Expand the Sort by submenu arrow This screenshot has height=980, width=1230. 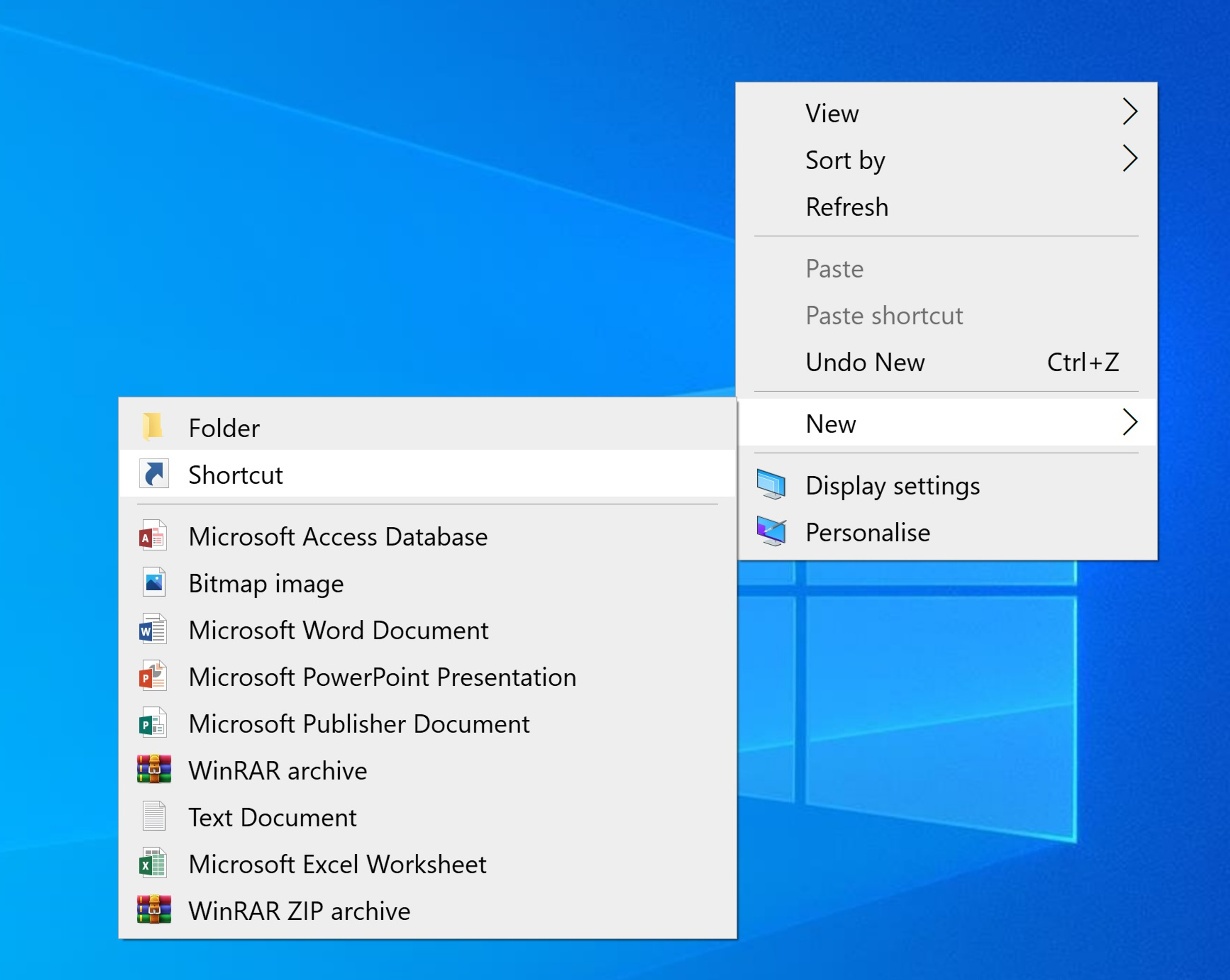tap(1130, 159)
